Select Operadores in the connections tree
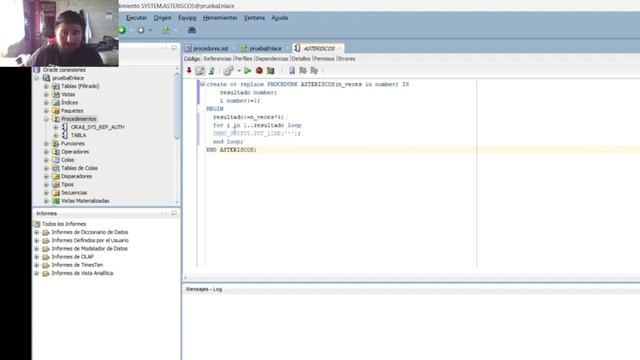This screenshot has width=640, height=360. click(x=75, y=152)
